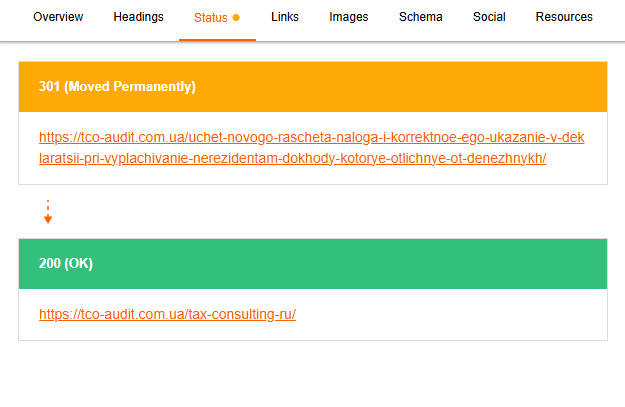The image size is (625, 407).
Task: Select the Status tab
Action: (211, 18)
